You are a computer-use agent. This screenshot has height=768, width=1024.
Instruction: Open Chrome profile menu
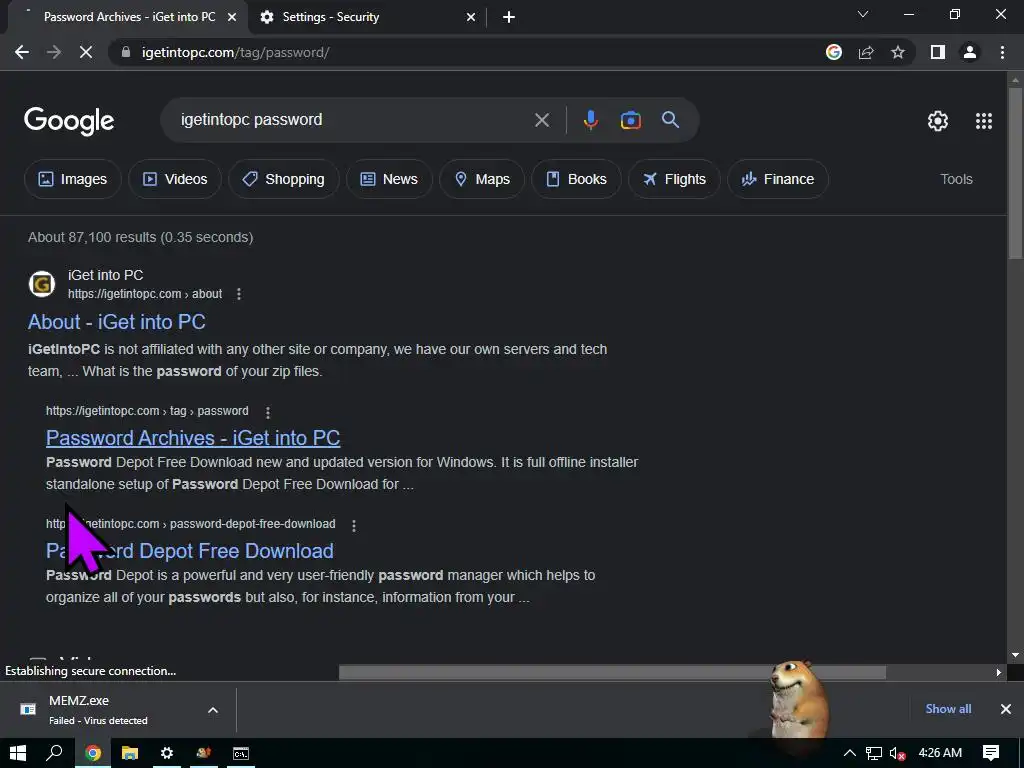tap(970, 52)
